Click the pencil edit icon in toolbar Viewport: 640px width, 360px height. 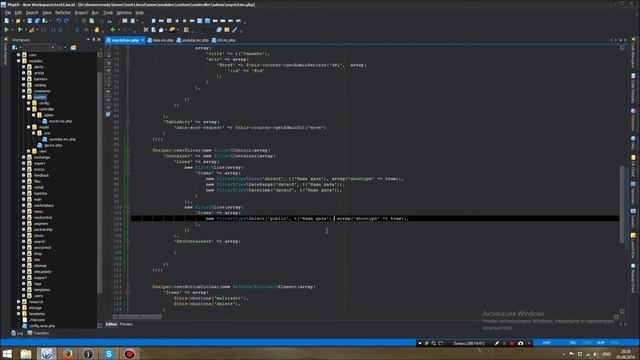coord(235,30)
